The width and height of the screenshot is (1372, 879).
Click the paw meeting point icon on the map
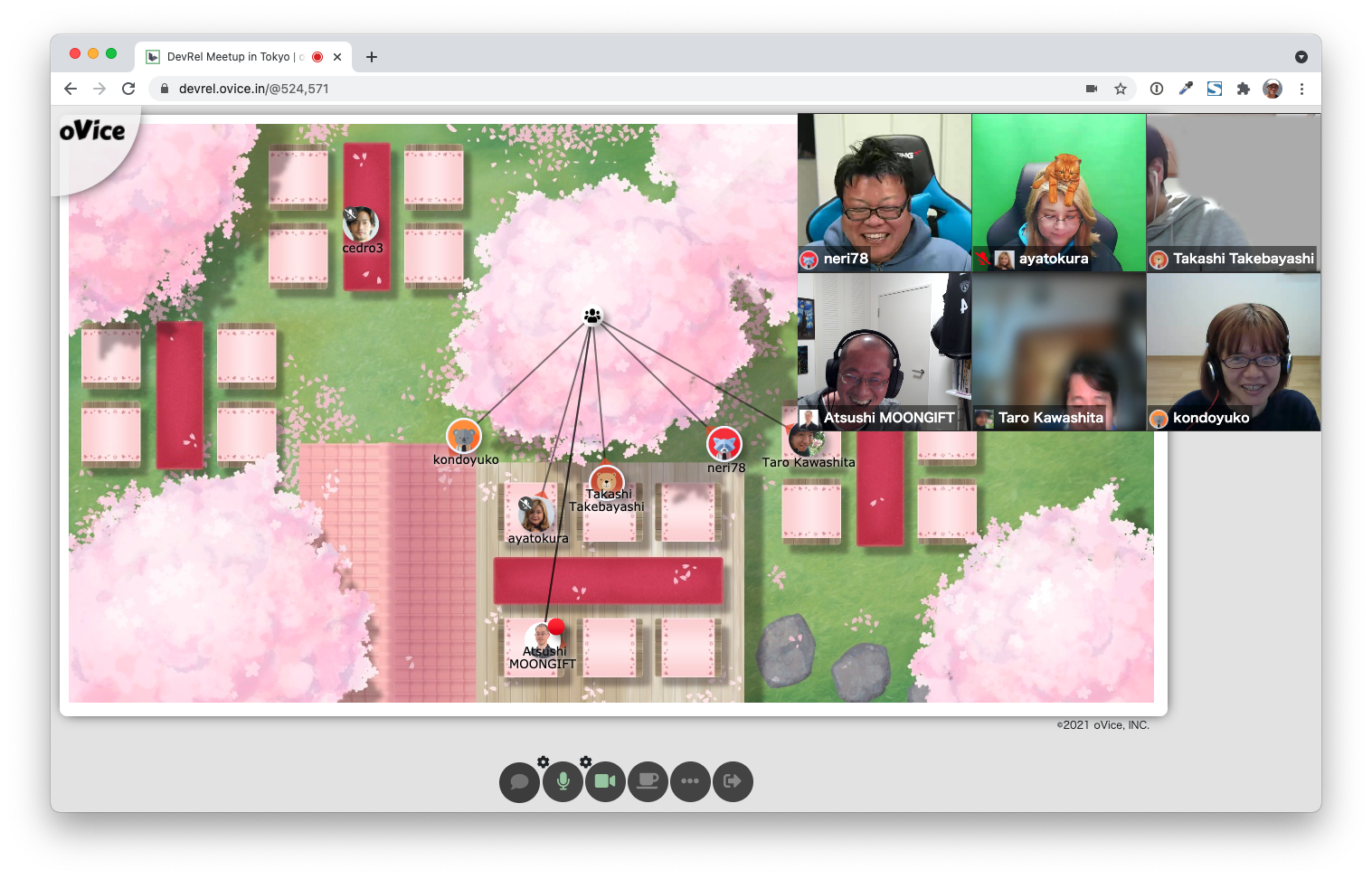(592, 317)
